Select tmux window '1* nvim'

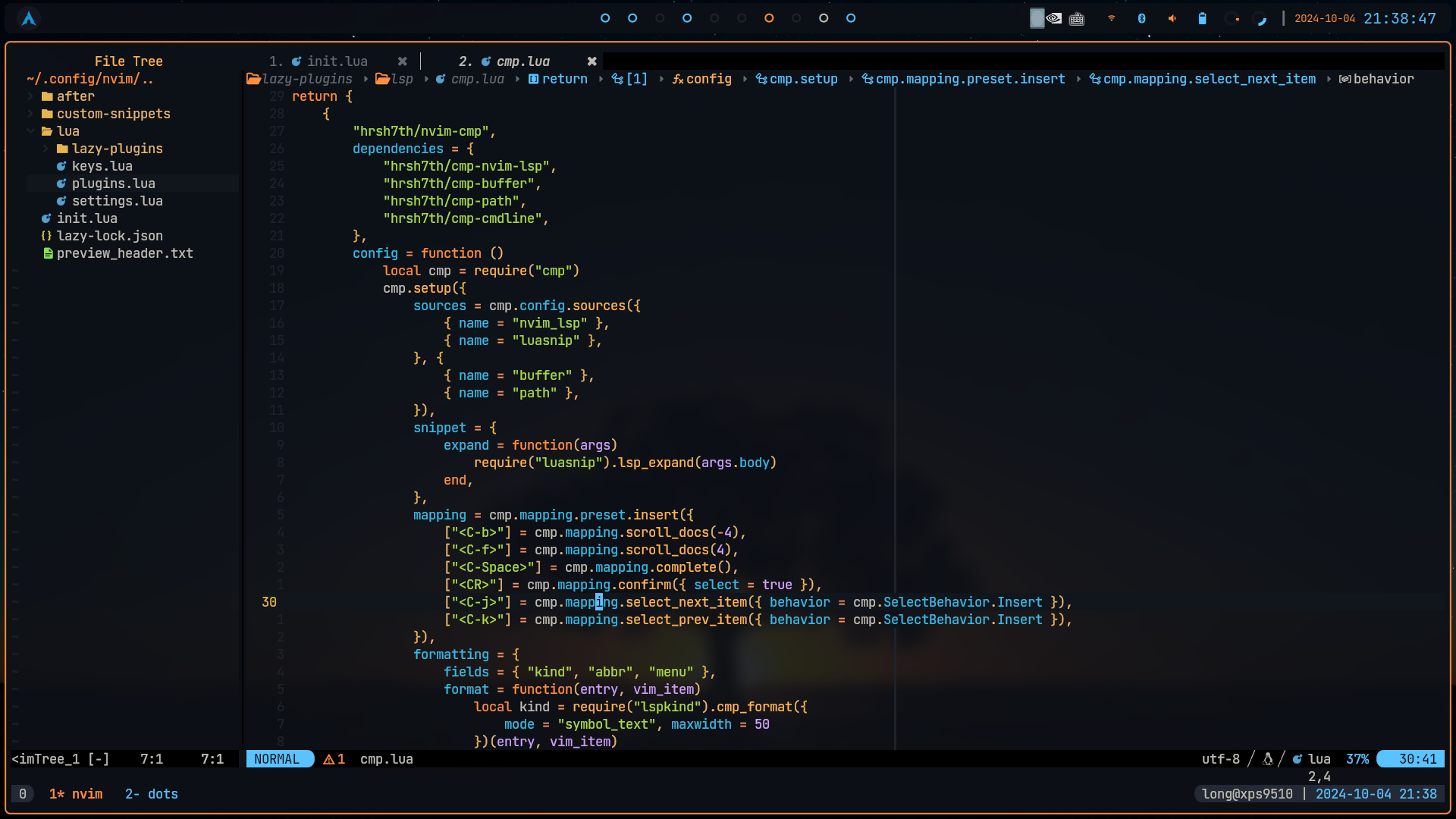click(x=76, y=794)
